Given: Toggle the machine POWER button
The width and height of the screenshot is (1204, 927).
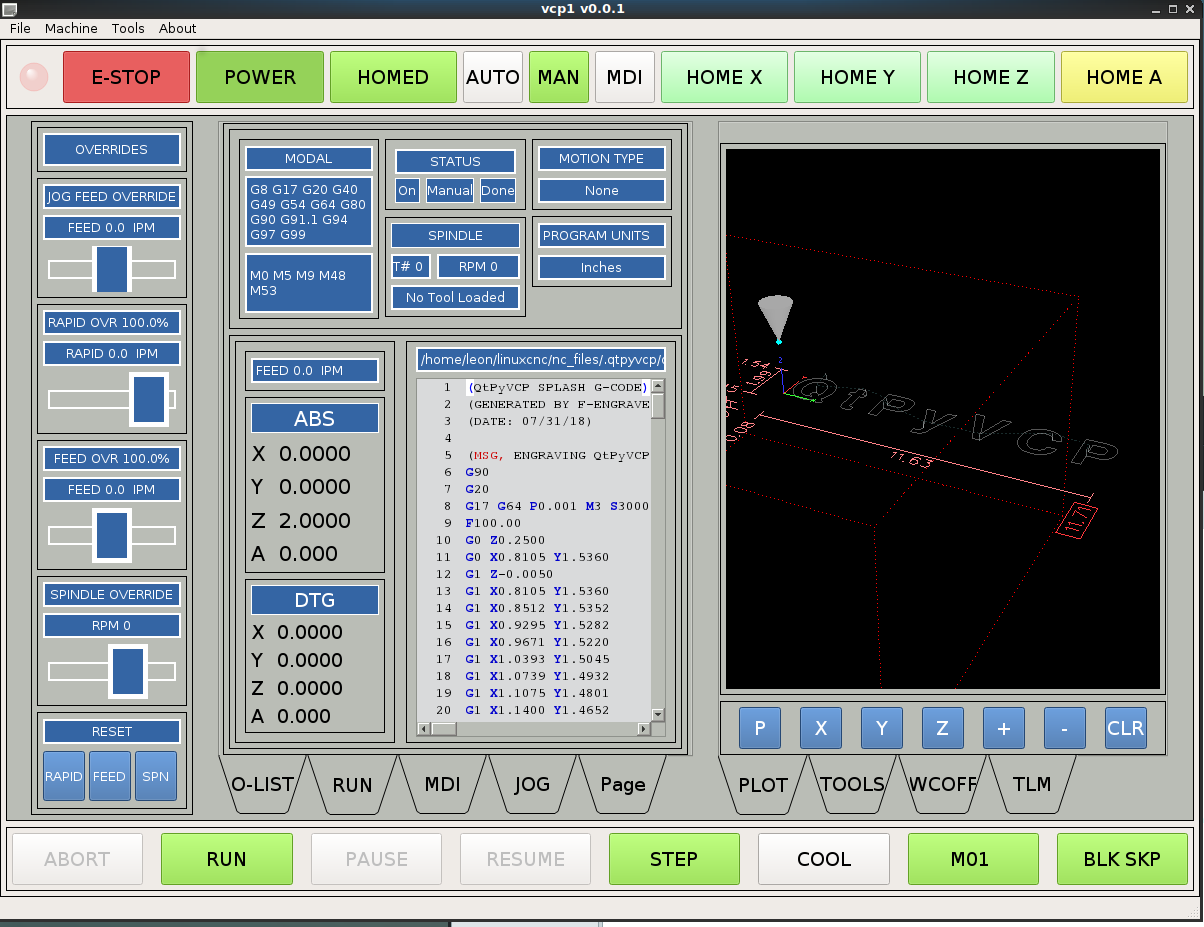Looking at the screenshot, I should pyautogui.click(x=260, y=77).
